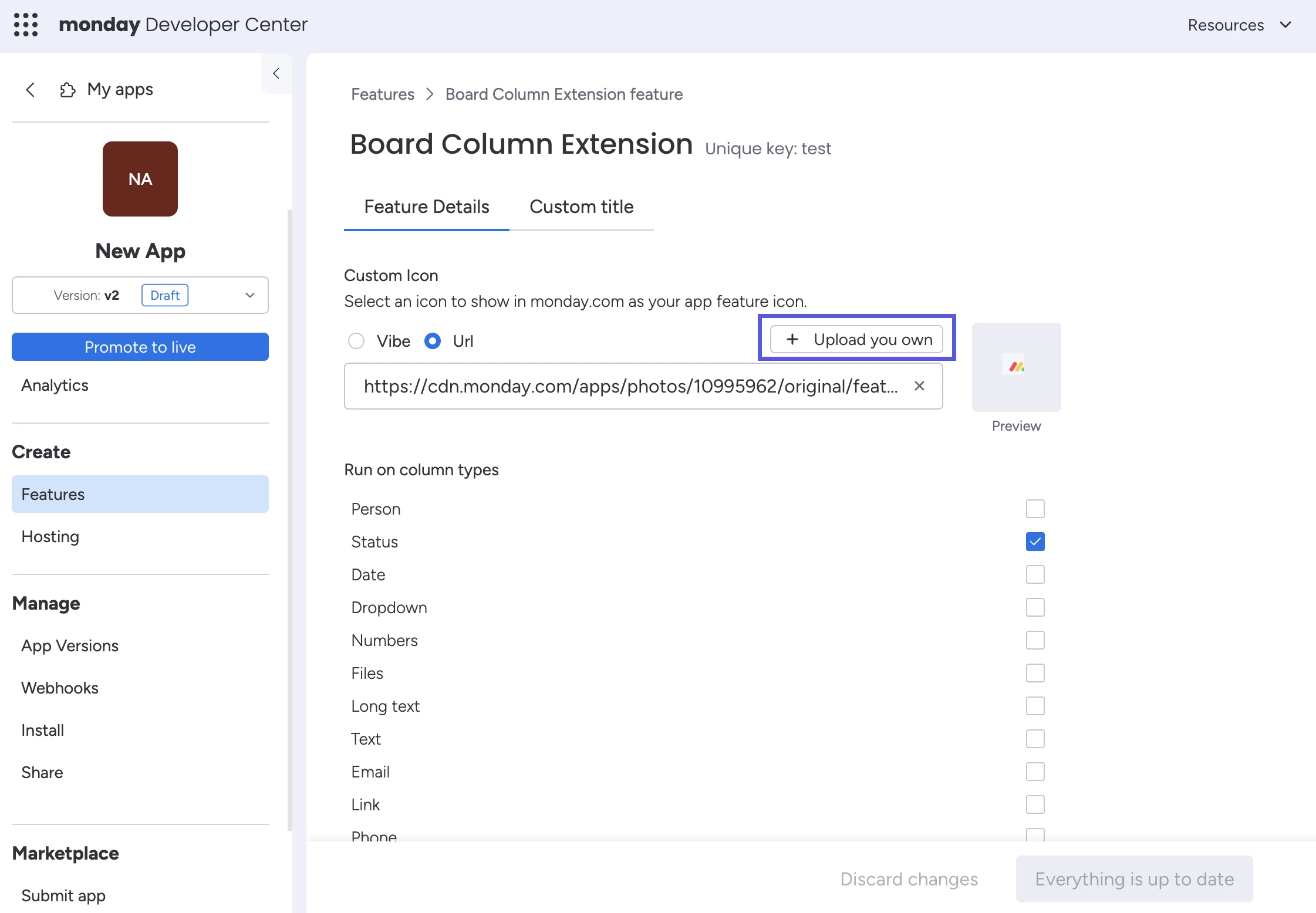Switch to the Feature Details tab
Viewport: 1316px width, 913px height.
(x=427, y=207)
